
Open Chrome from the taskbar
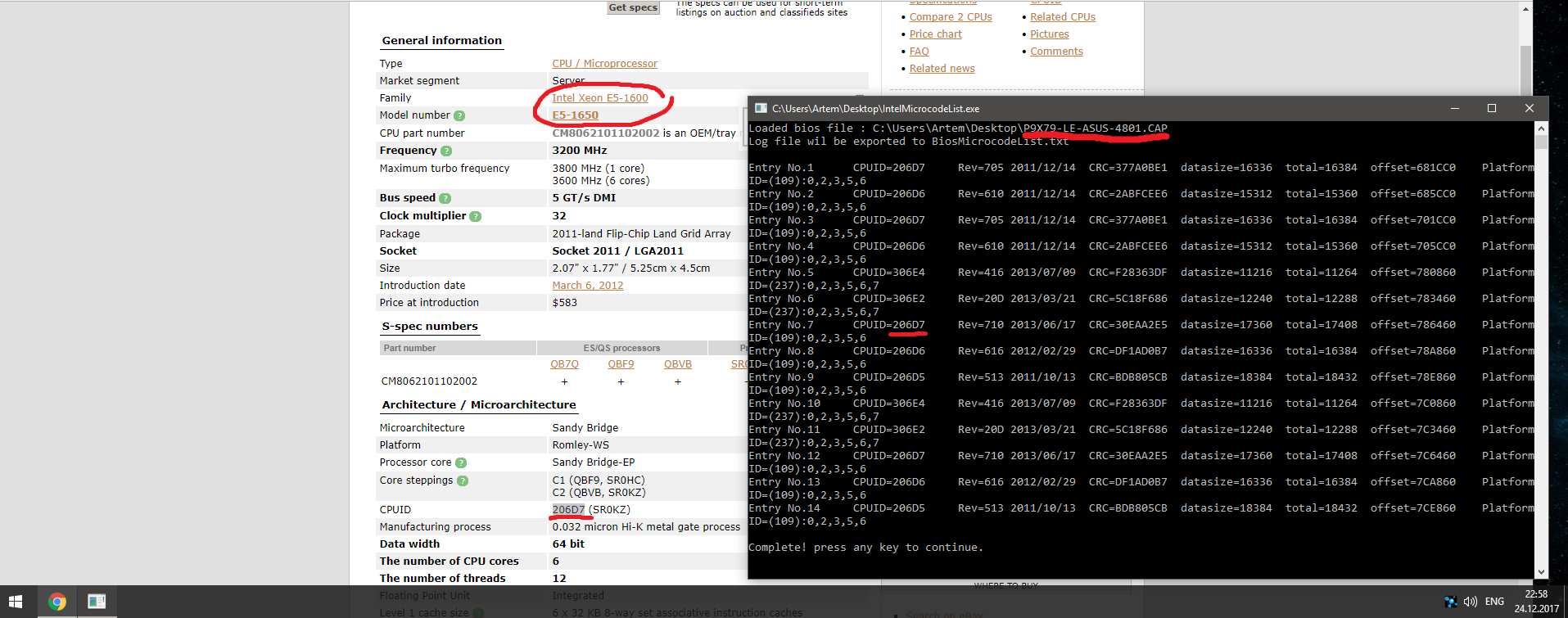(x=57, y=602)
